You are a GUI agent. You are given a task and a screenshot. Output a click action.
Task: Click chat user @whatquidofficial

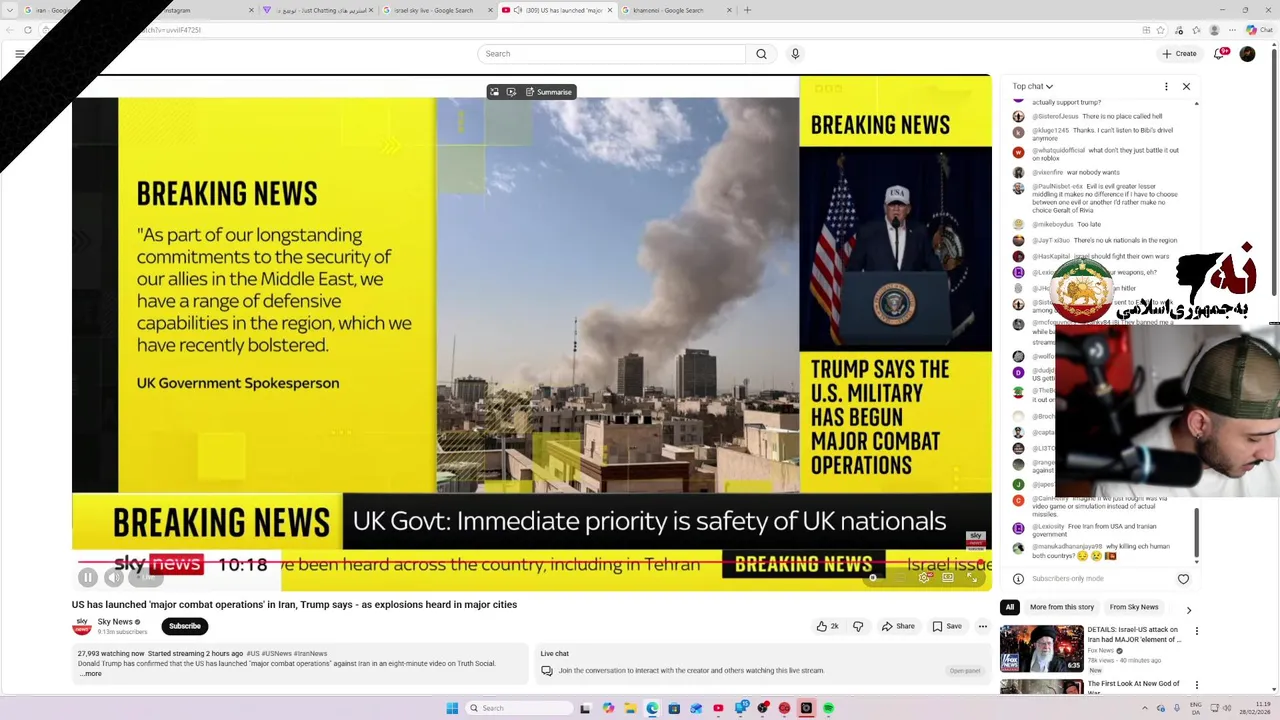coord(1058,151)
